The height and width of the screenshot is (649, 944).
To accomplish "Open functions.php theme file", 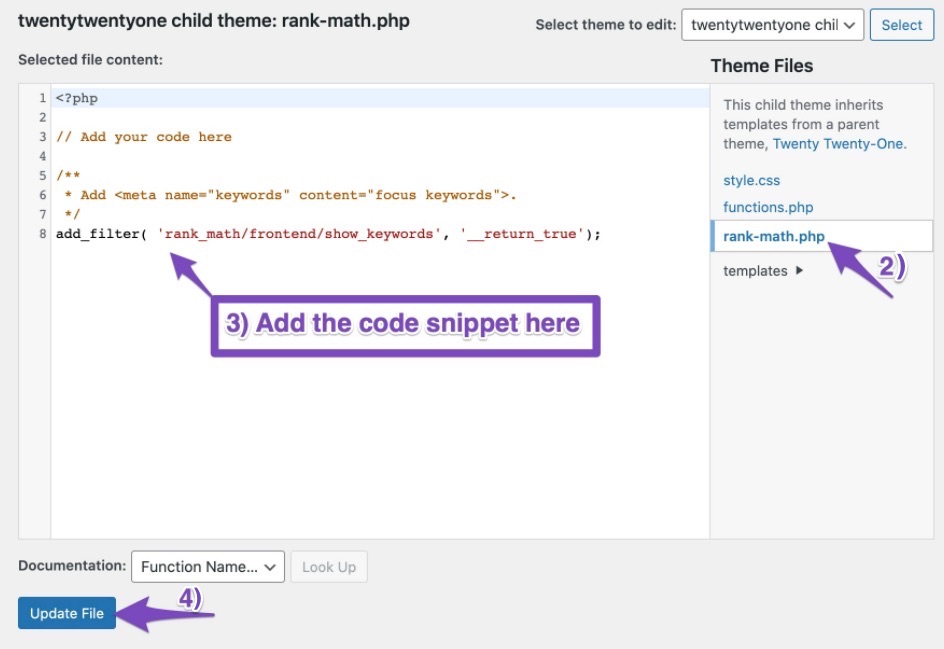I will pos(768,207).
